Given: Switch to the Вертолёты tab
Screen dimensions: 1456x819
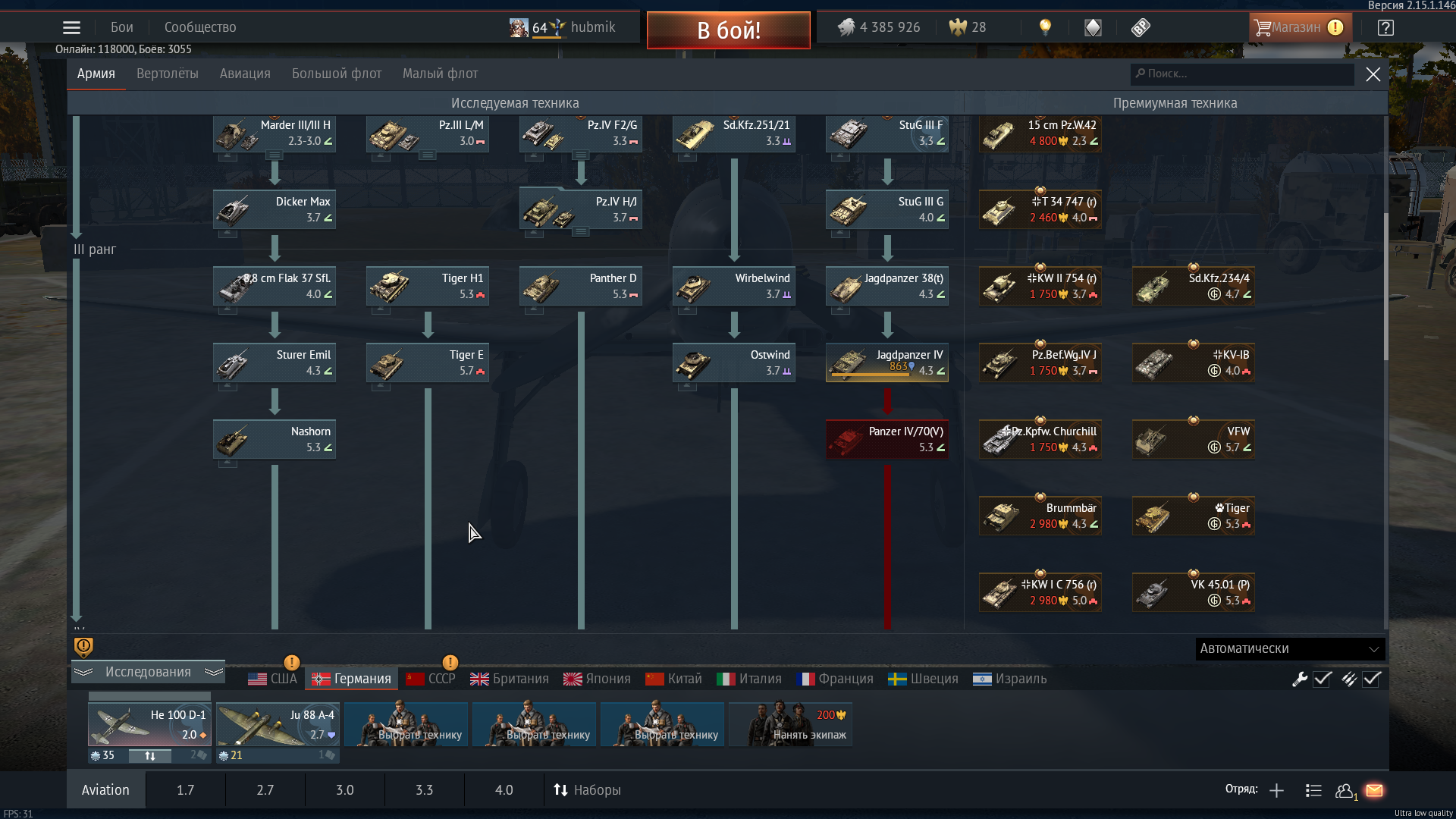Looking at the screenshot, I should (168, 74).
